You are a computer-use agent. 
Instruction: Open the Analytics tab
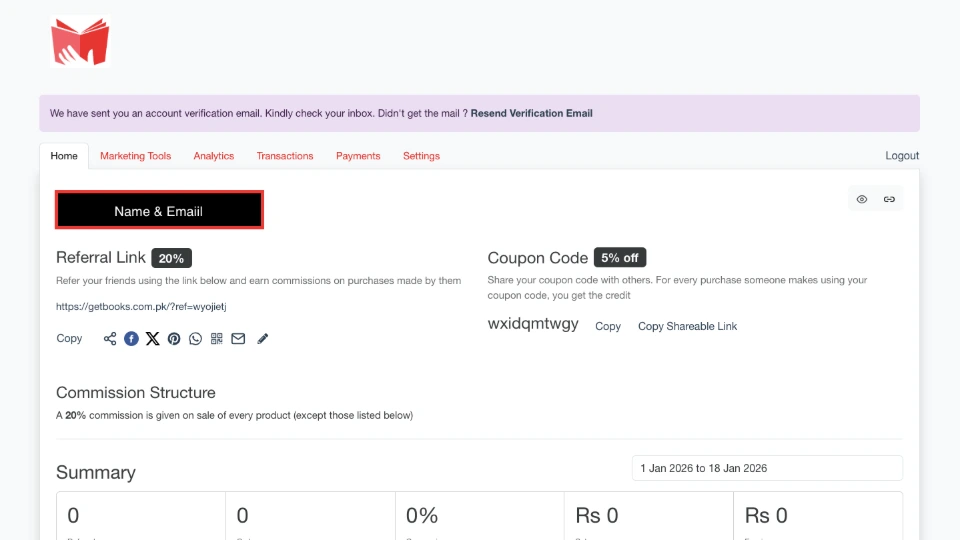coord(213,156)
